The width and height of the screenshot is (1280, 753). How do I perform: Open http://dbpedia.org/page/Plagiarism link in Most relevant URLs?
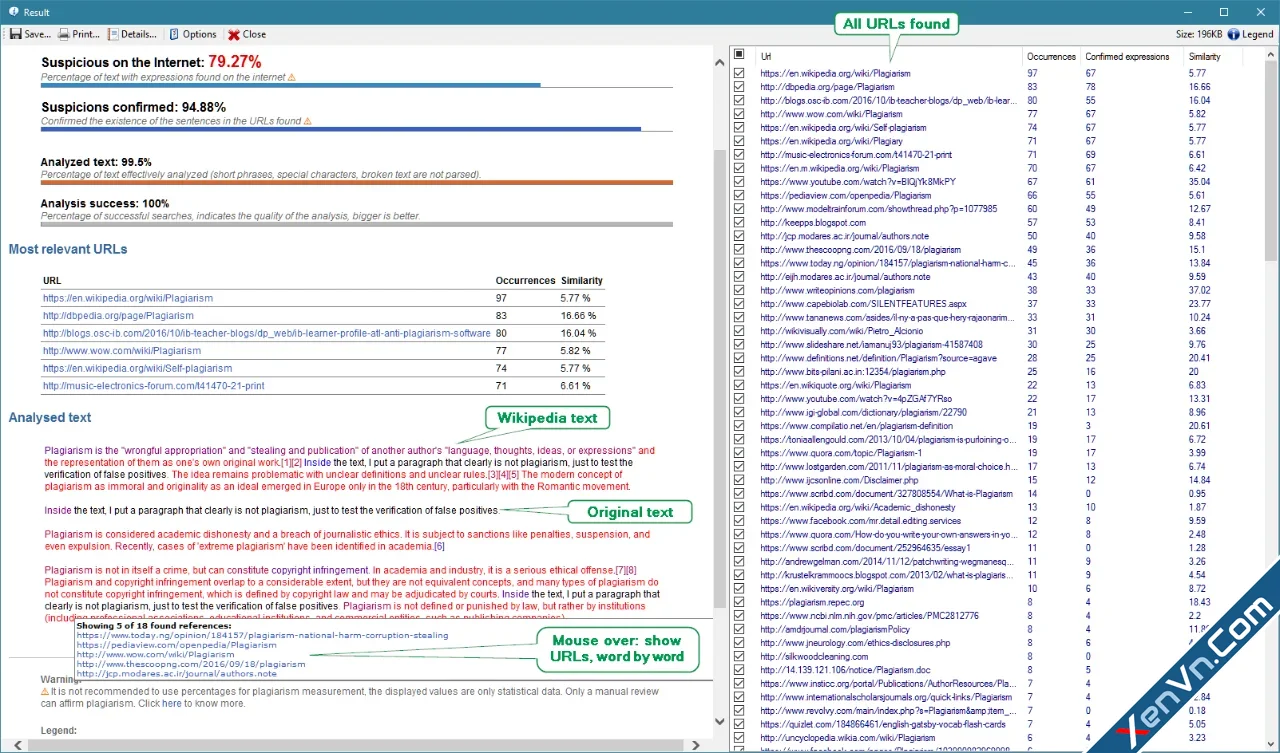(118, 315)
